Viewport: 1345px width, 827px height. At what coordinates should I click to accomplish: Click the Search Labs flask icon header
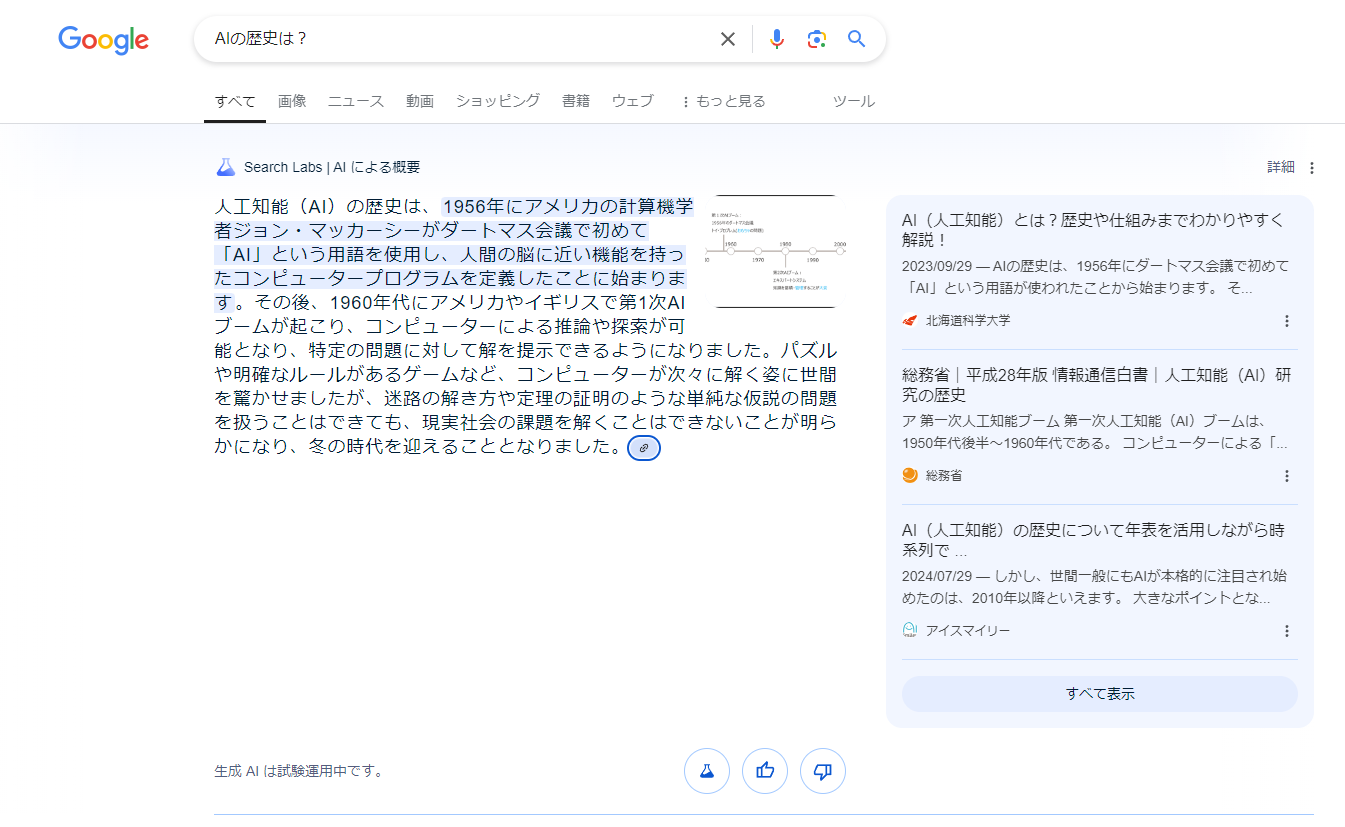[x=225, y=167]
